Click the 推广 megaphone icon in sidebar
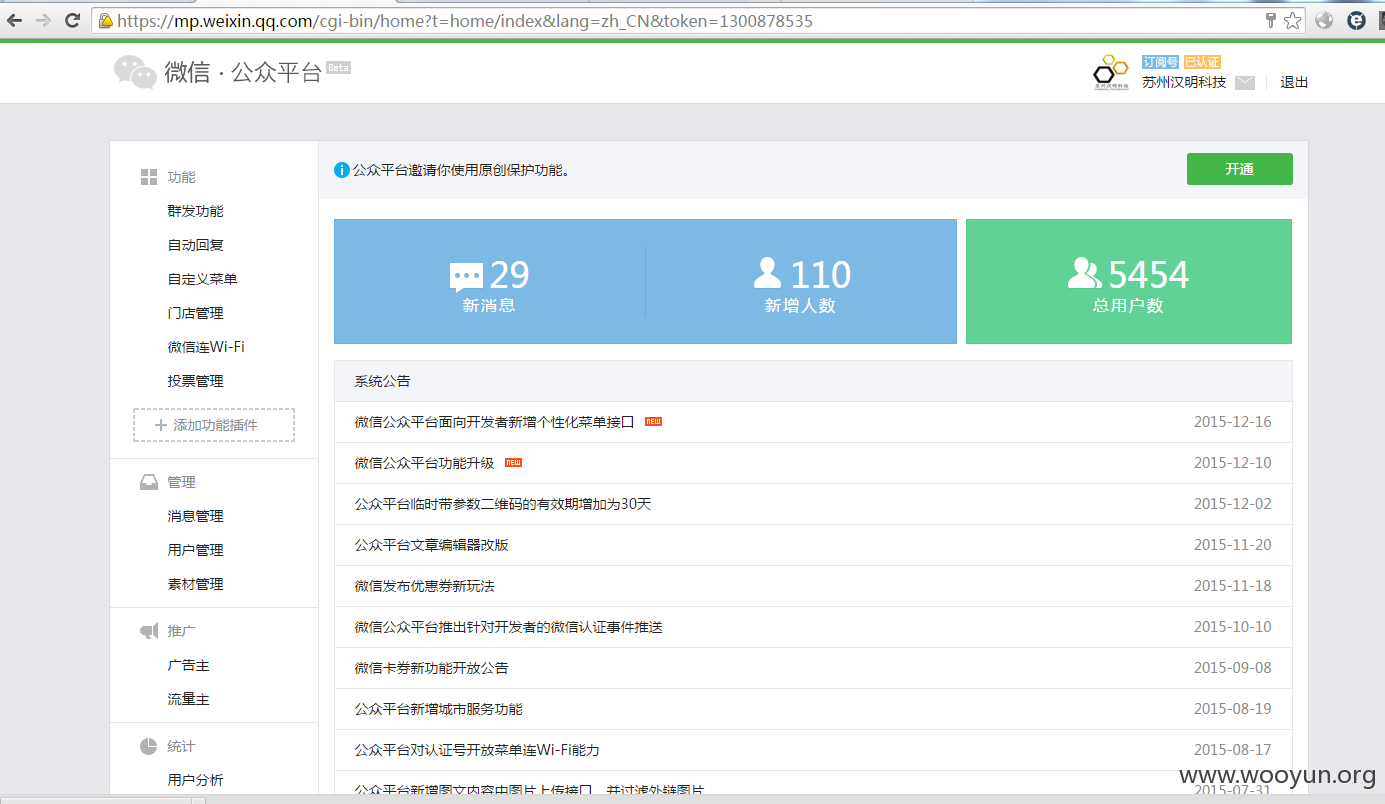Image resolution: width=1385 pixels, height=804 pixels. click(x=149, y=631)
